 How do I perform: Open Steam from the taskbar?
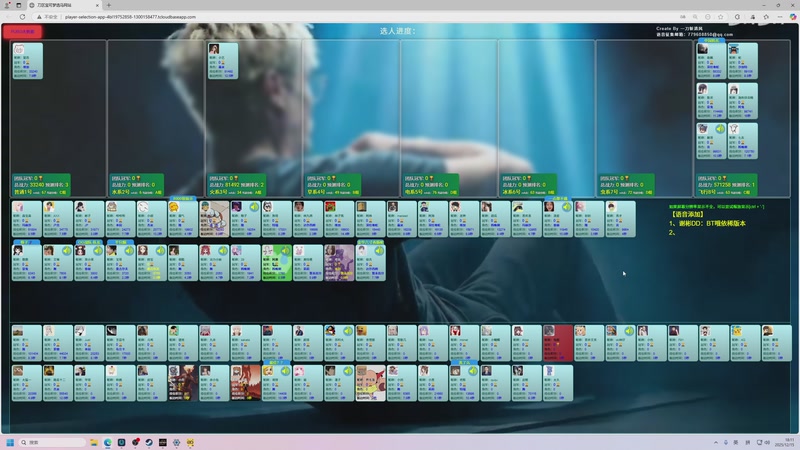149,442
